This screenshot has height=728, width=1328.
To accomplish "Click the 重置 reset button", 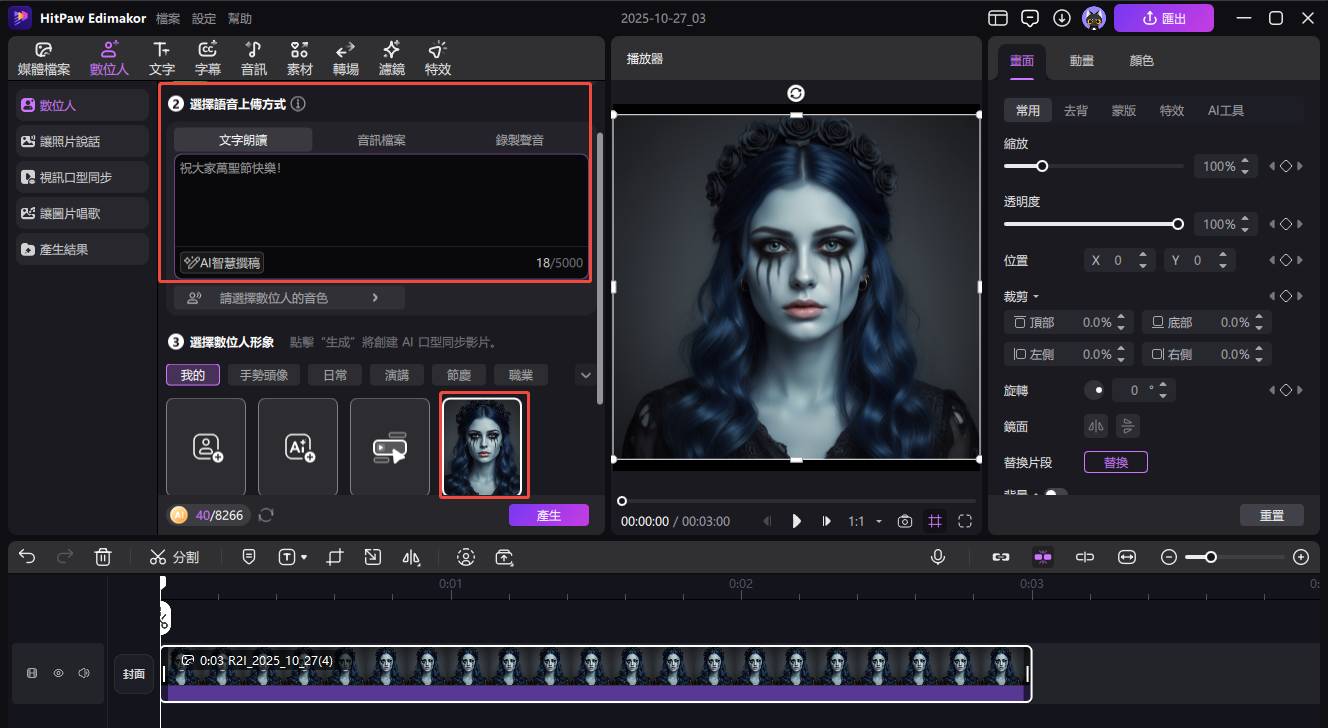I will coord(1271,515).
